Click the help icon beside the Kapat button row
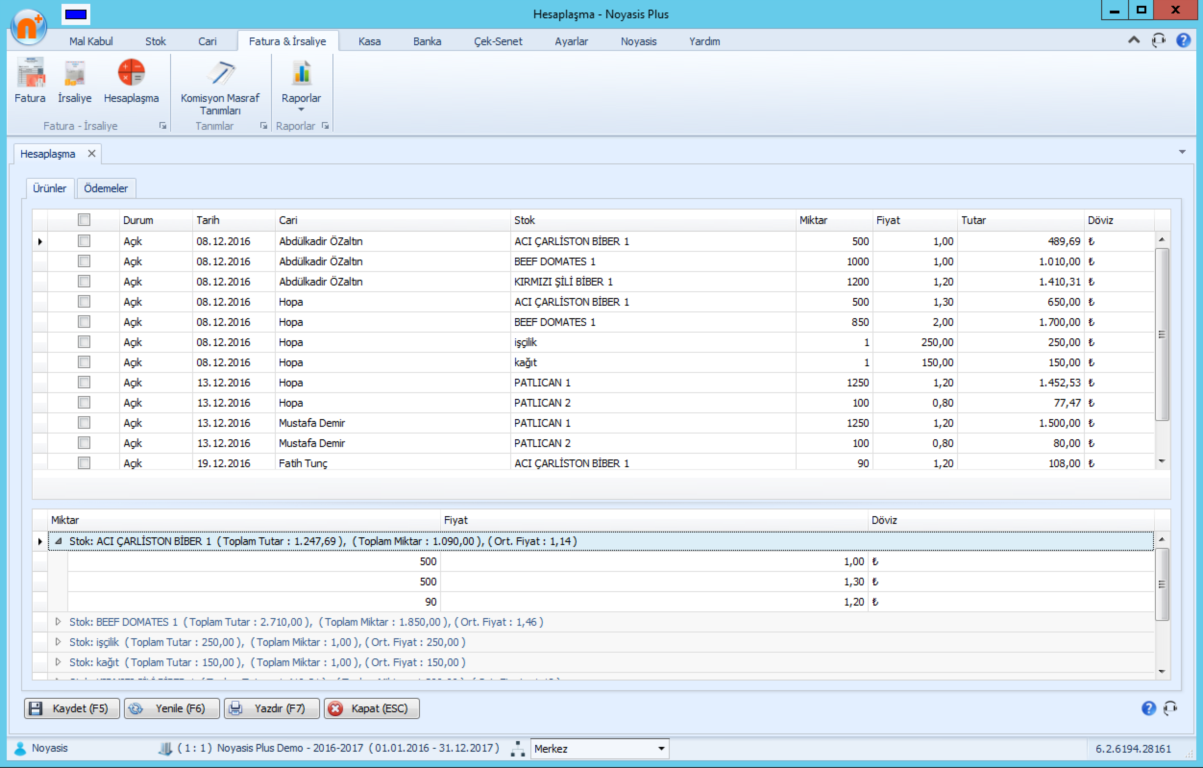The height and width of the screenshot is (768, 1203). [1149, 708]
